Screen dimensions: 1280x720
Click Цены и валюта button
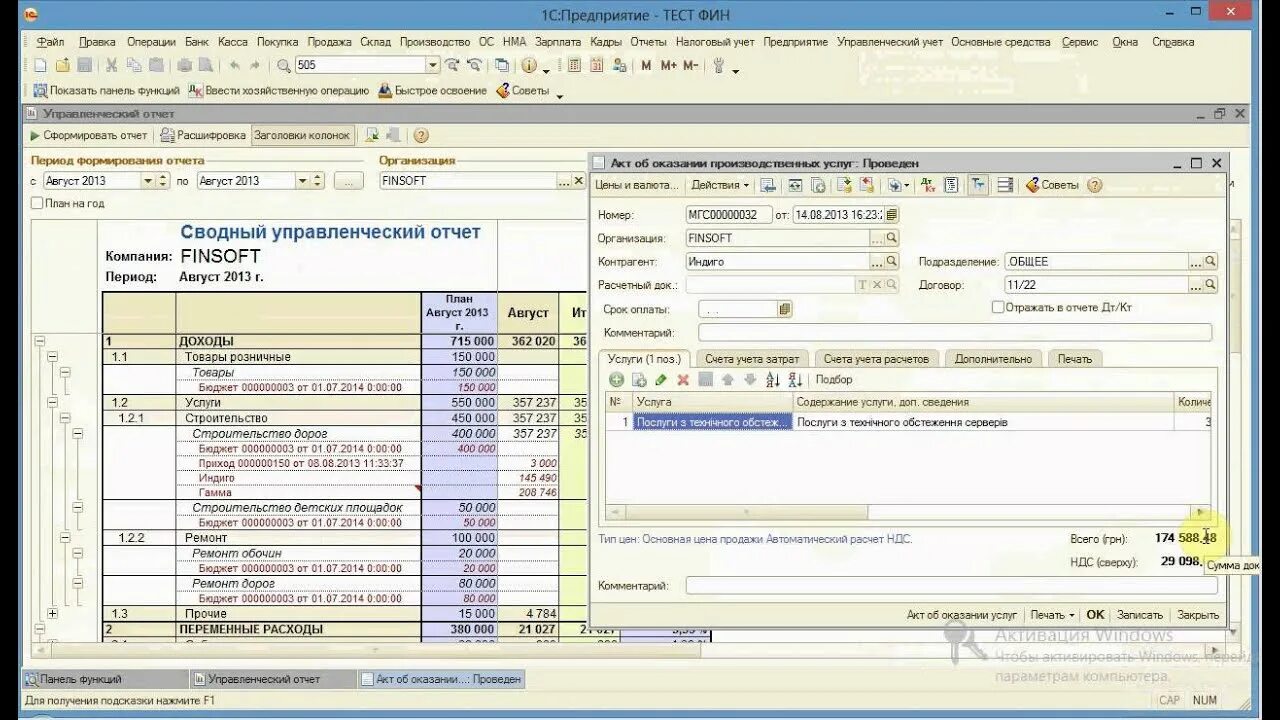636,185
